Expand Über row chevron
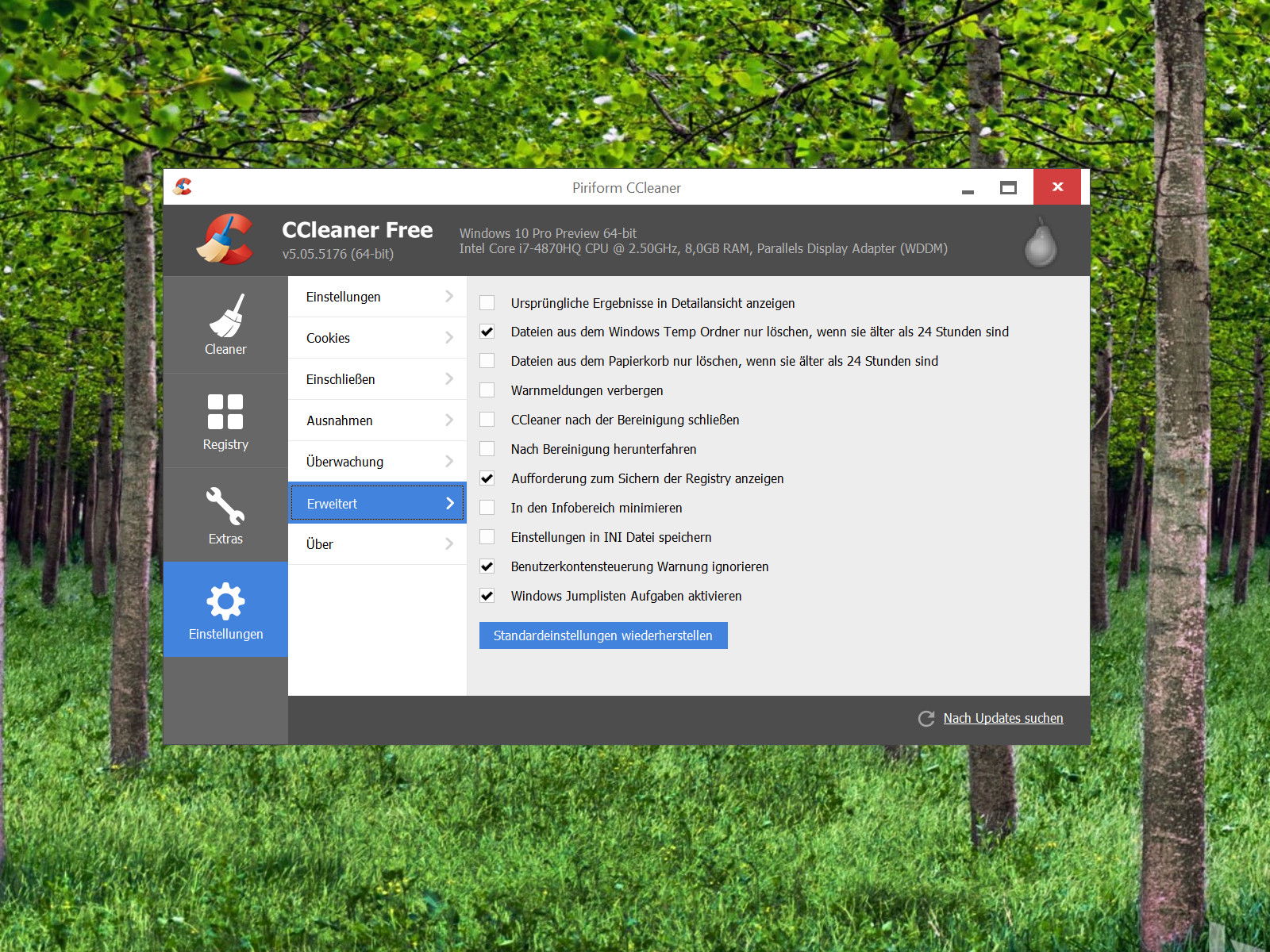The height and width of the screenshot is (952, 1270). pos(449,543)
